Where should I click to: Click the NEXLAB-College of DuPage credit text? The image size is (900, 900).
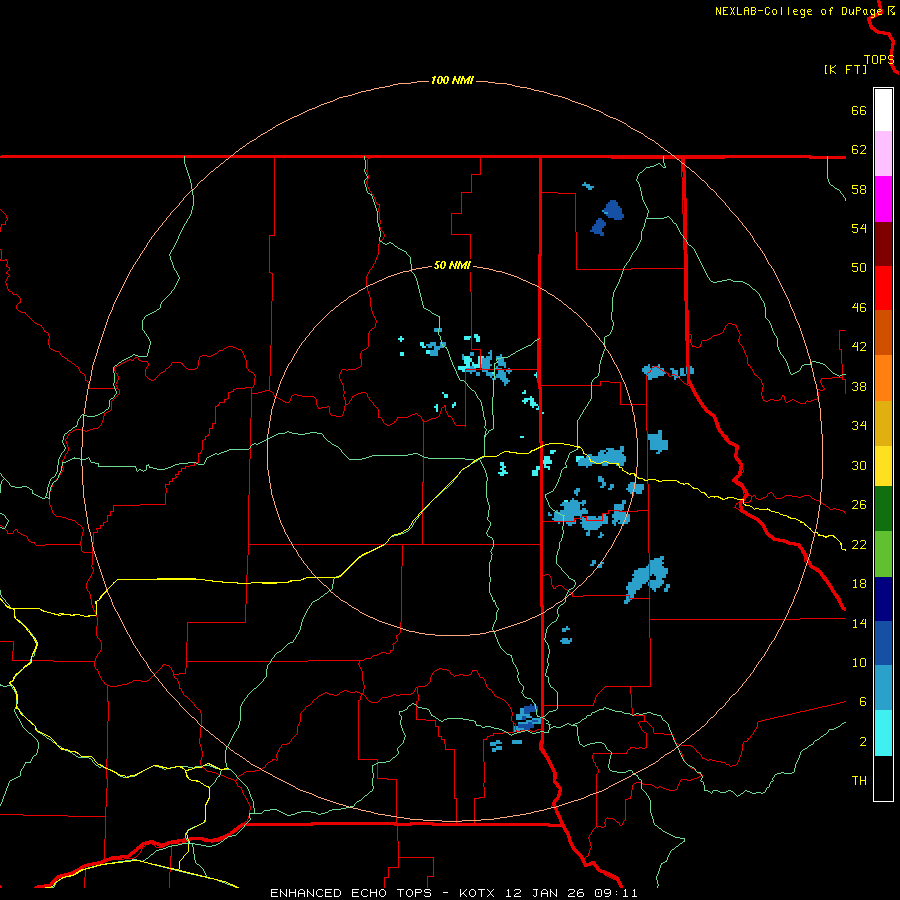click(799, 11)
